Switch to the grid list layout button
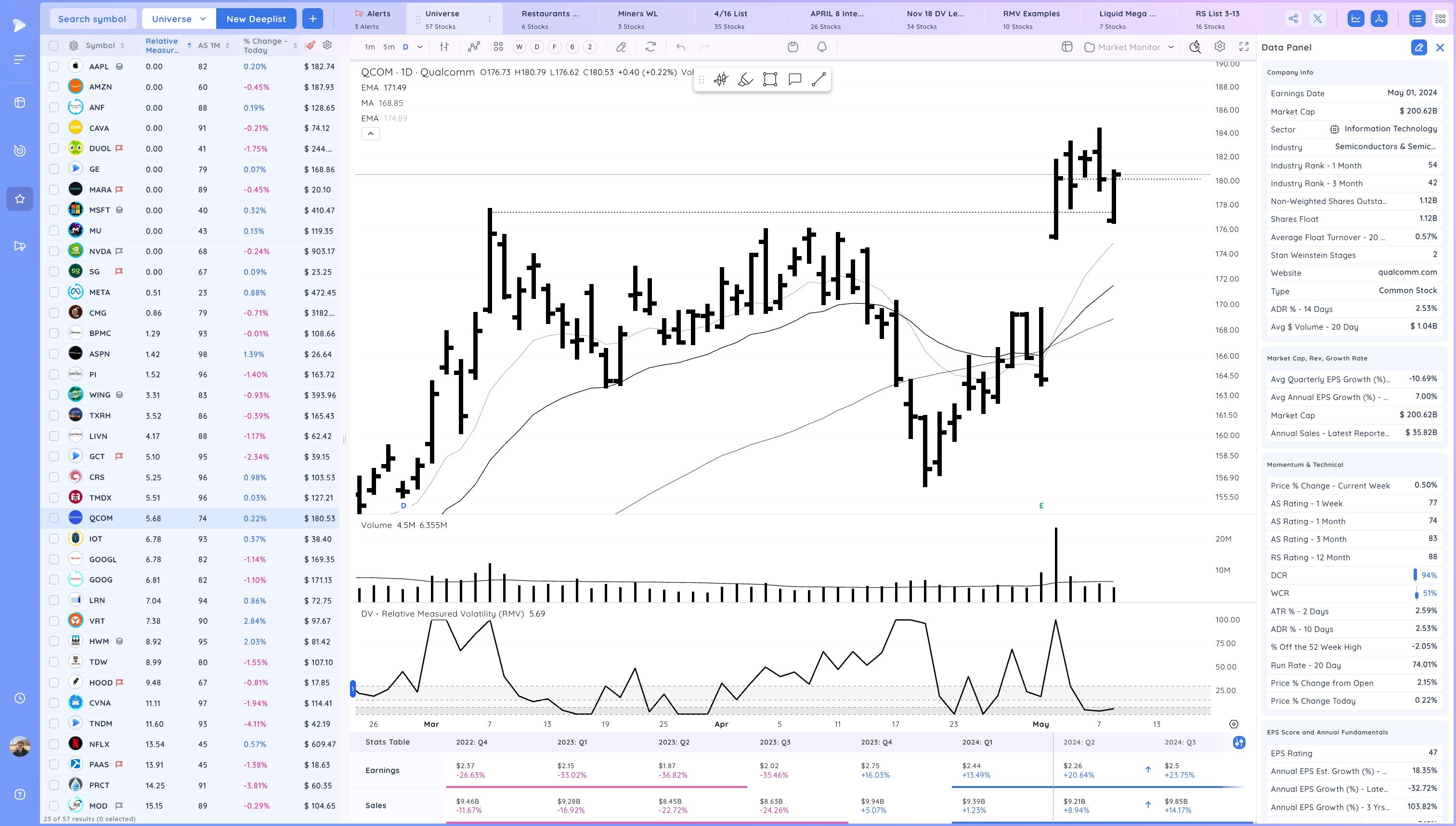 pyautogui.click(x=1440, y=19)
